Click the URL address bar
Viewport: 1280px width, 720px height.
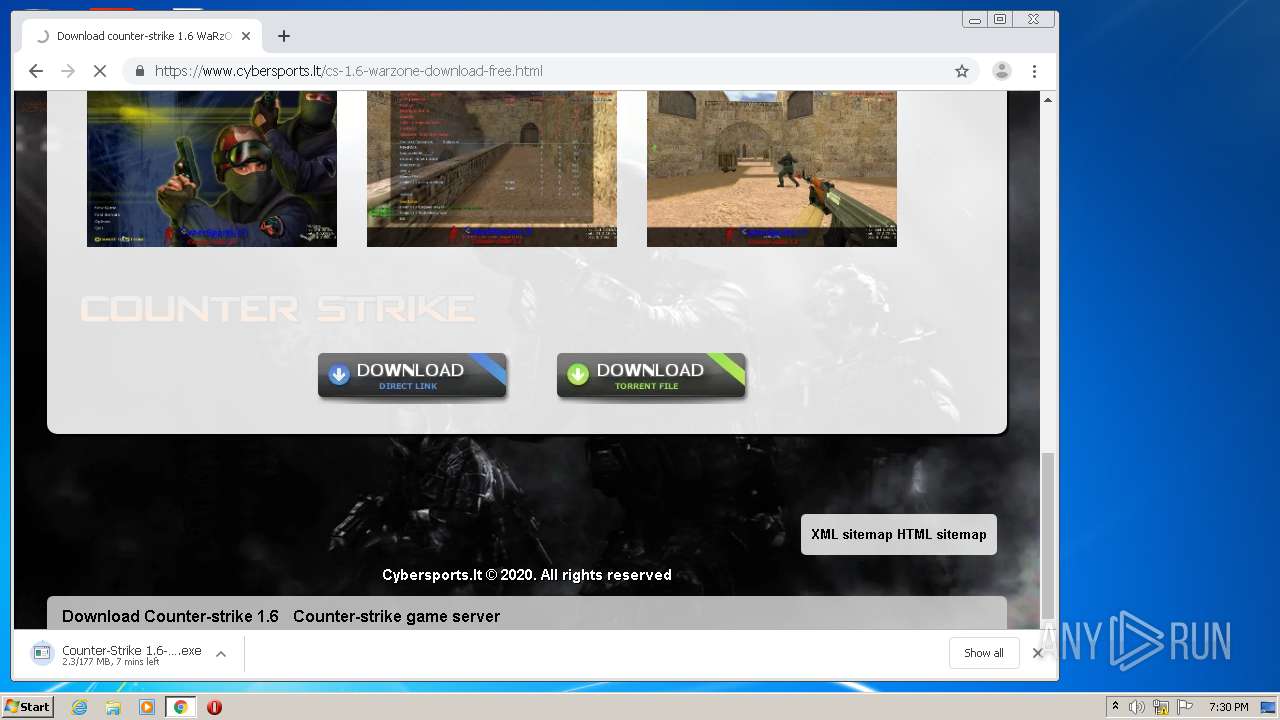(550, 71)
